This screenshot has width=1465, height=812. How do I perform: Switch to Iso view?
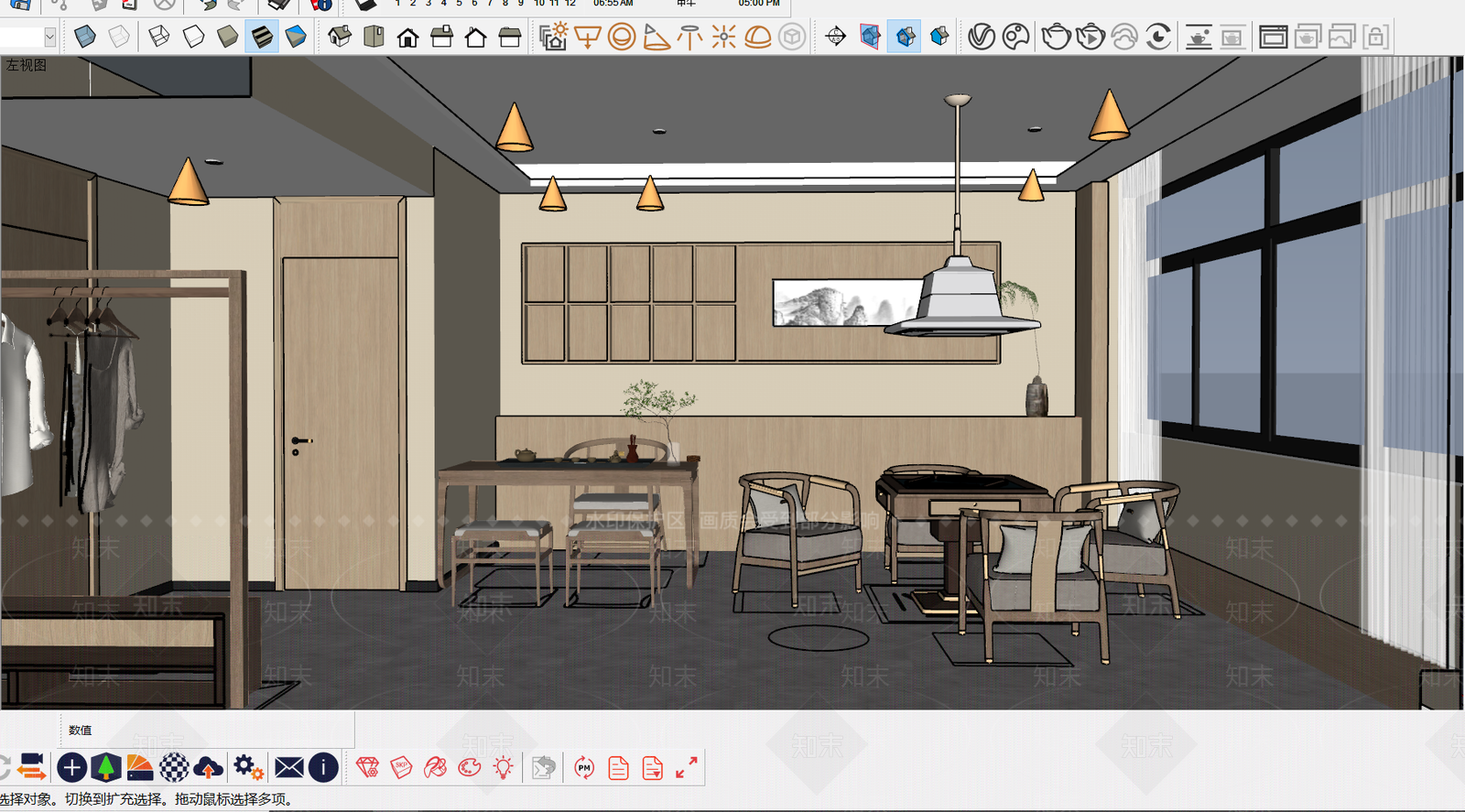coord(340,37)
